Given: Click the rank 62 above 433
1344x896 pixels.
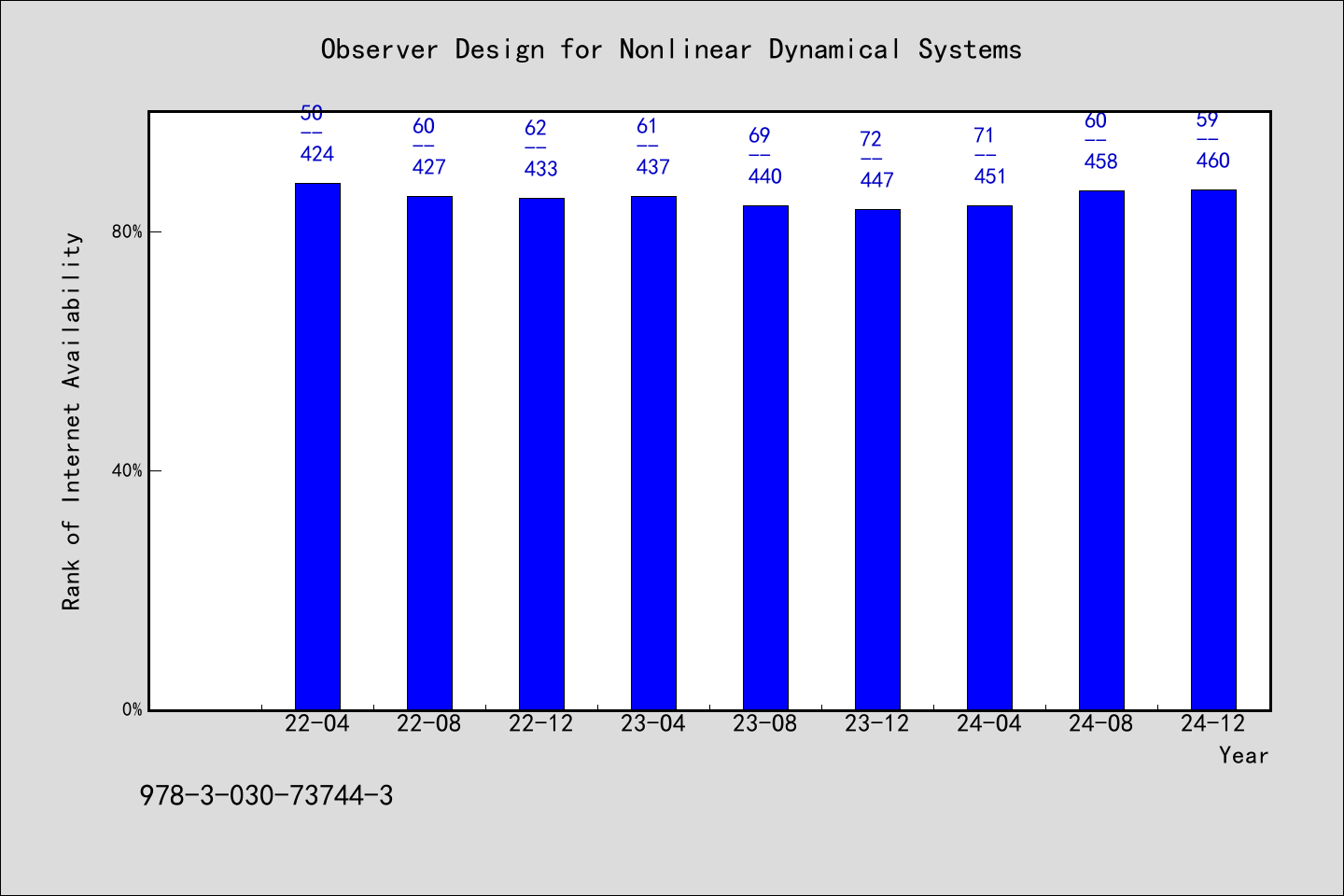Looking at the screenshot, I should (x=536, y=128).
